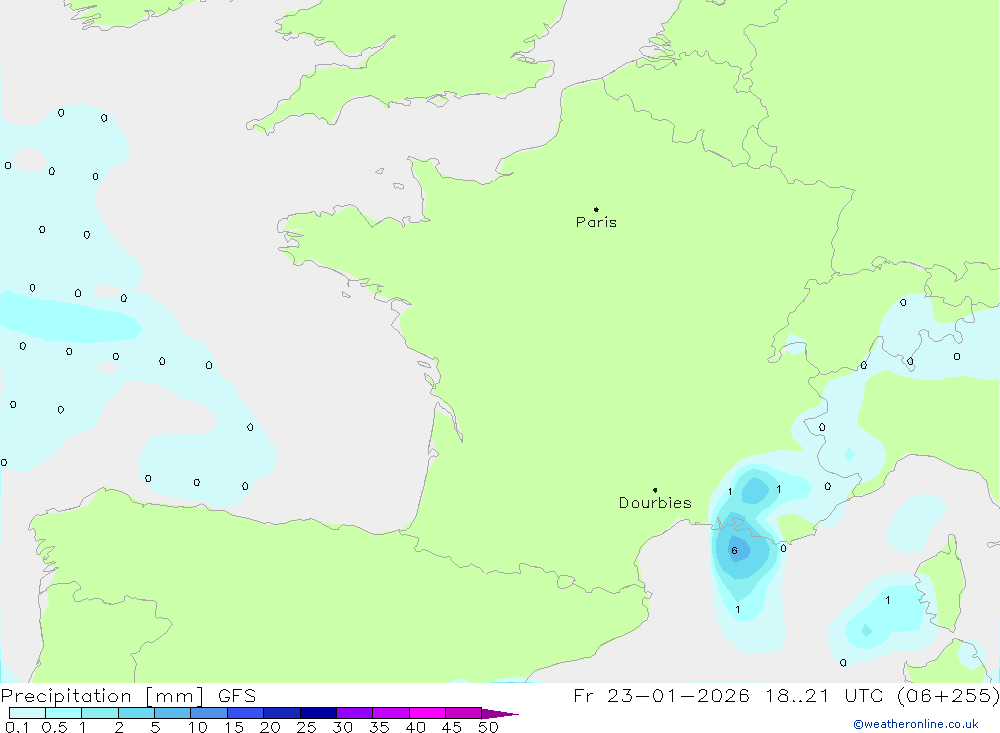
Task: Click the Paris city label
Action: pos(596,222)
